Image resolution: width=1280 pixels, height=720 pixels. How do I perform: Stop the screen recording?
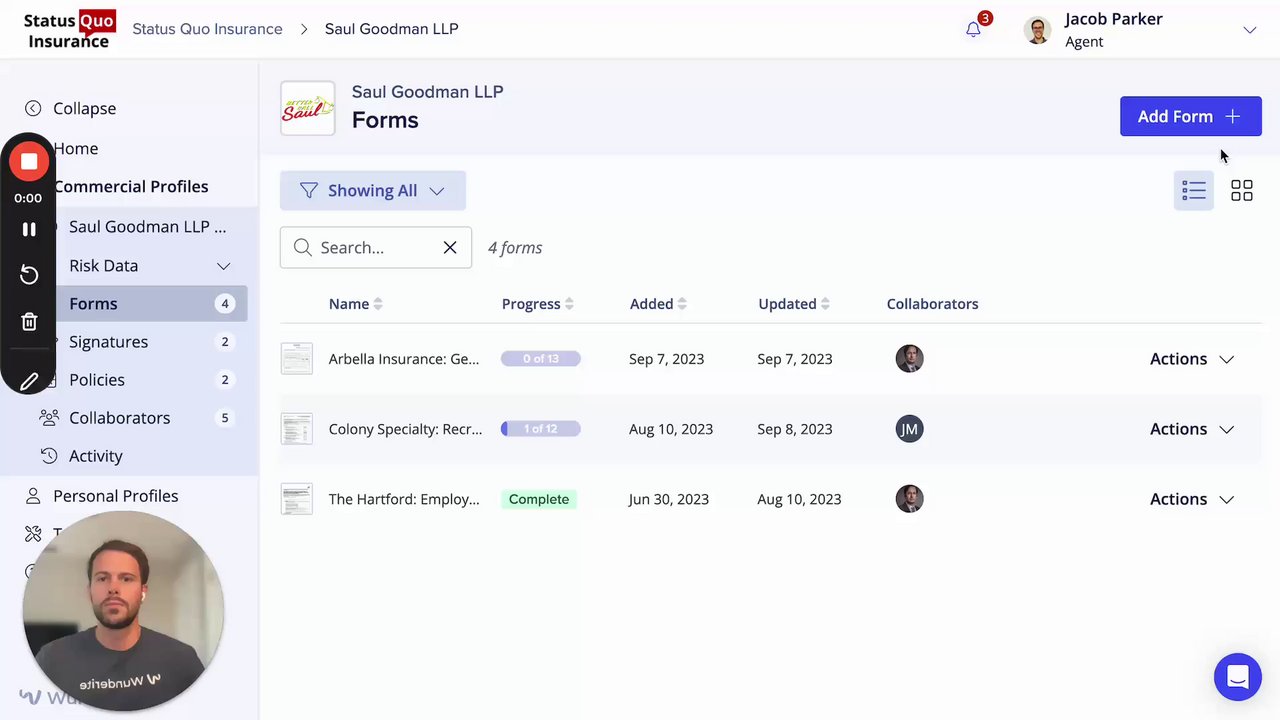click(29, 162)
